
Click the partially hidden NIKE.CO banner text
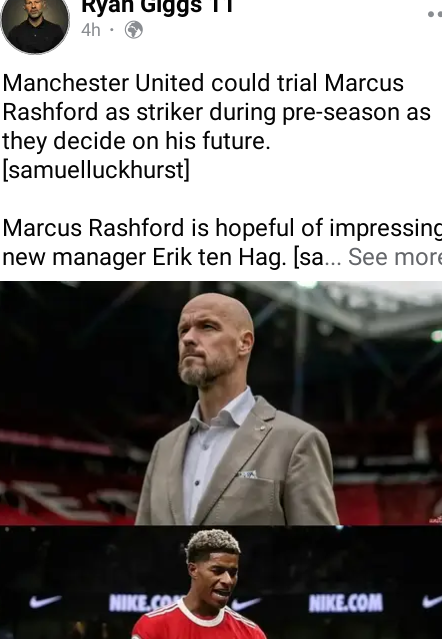coord(145,603)
